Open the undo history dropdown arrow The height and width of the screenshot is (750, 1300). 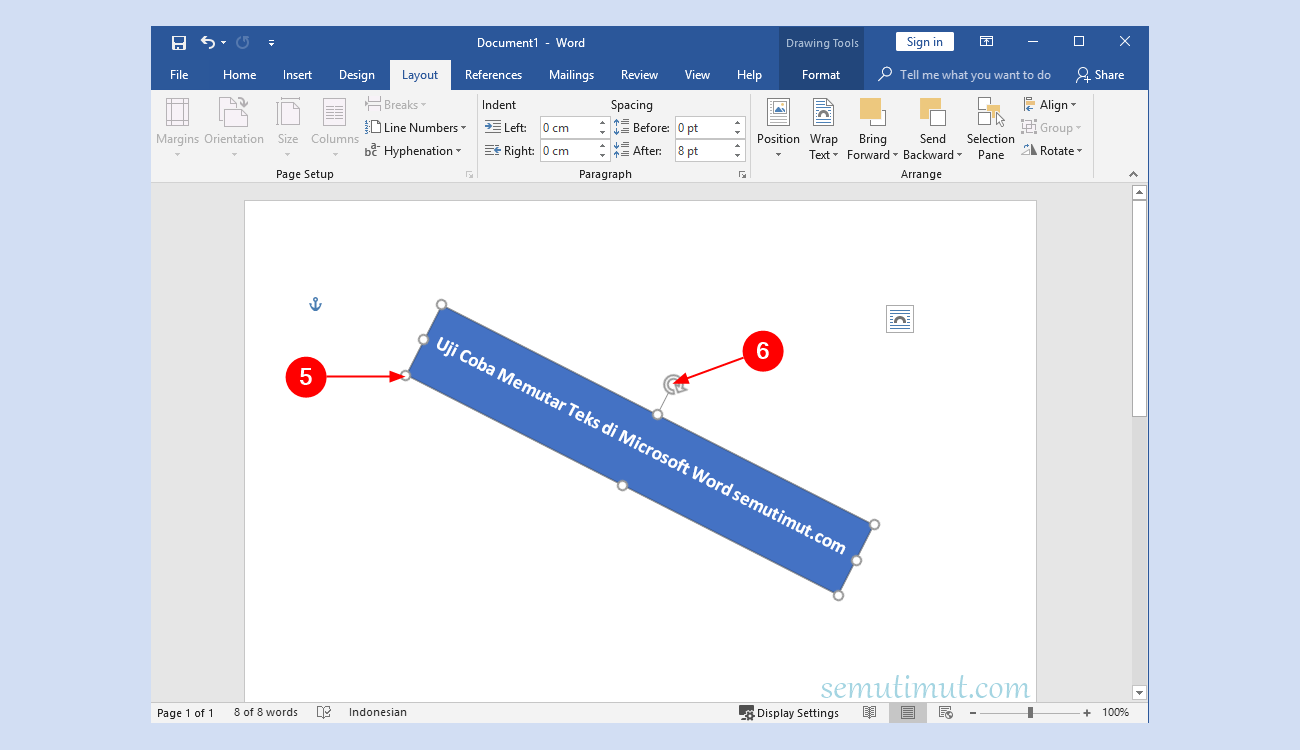223,43
